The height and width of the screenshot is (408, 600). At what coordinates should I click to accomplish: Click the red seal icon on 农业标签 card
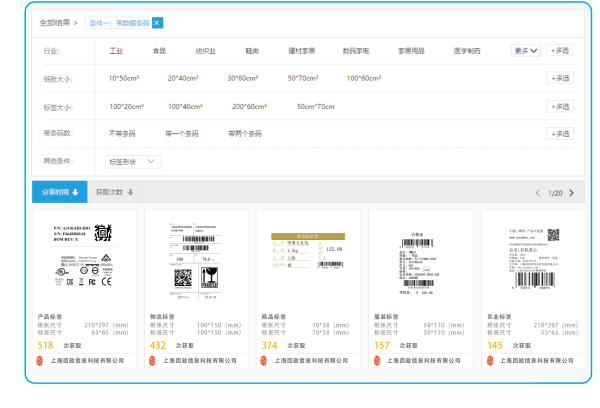tap(489, 360)
